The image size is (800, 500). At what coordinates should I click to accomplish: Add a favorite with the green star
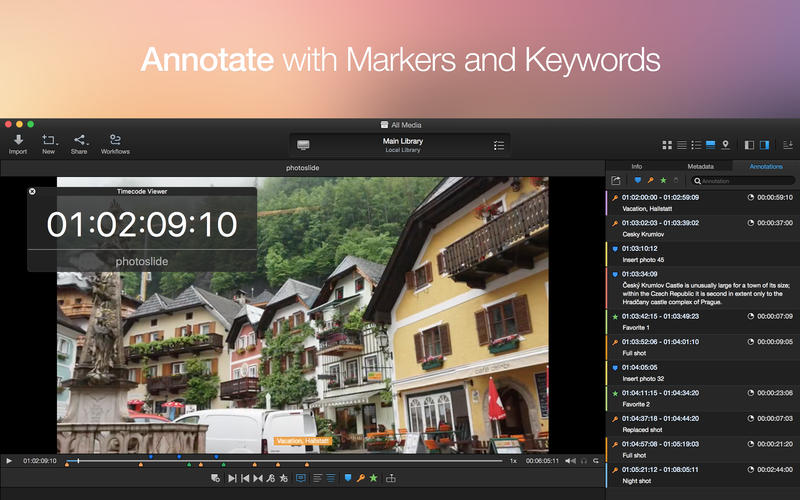pyautogui.click(x=373, y=478)
